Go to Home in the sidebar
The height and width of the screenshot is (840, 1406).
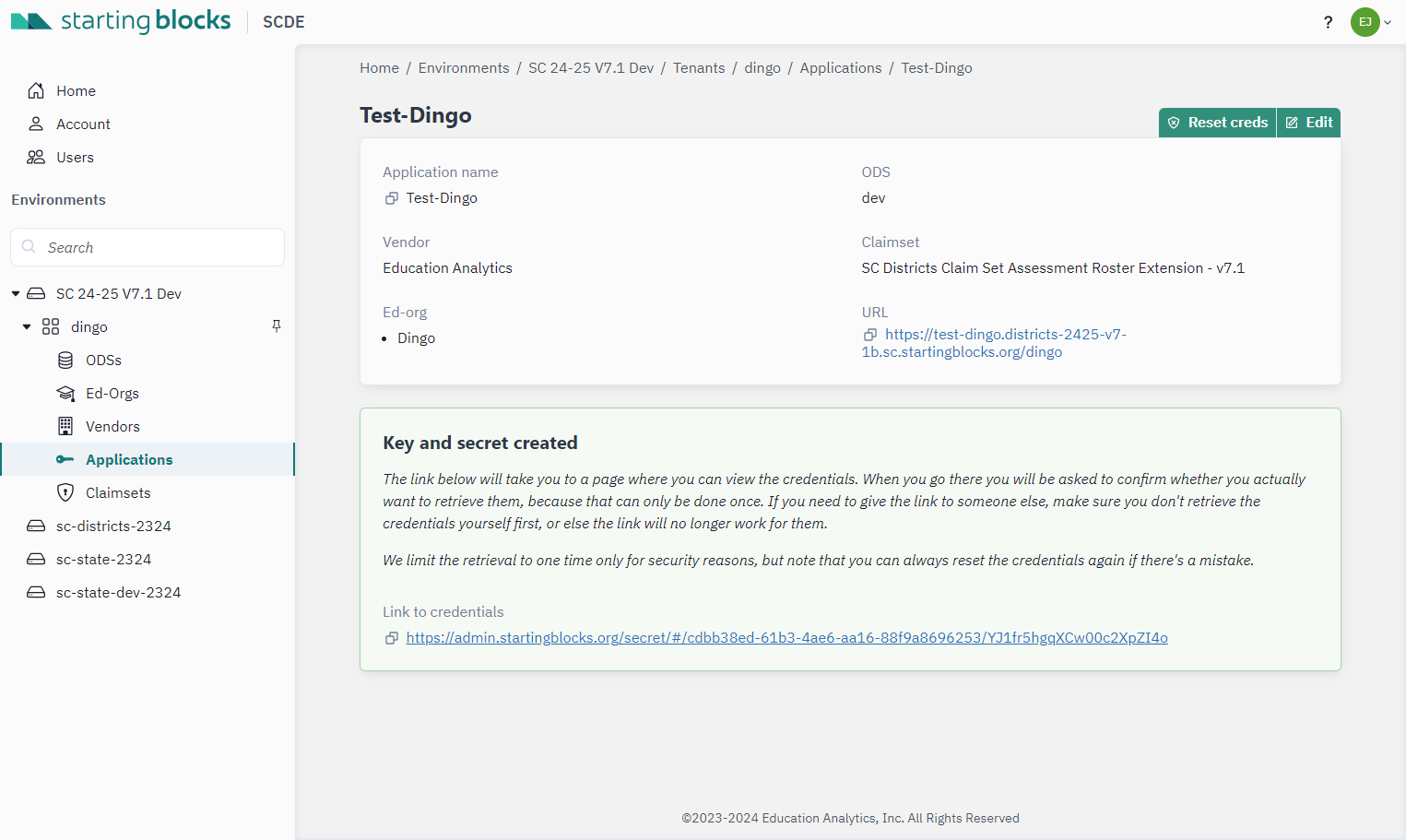pos(76,90)
